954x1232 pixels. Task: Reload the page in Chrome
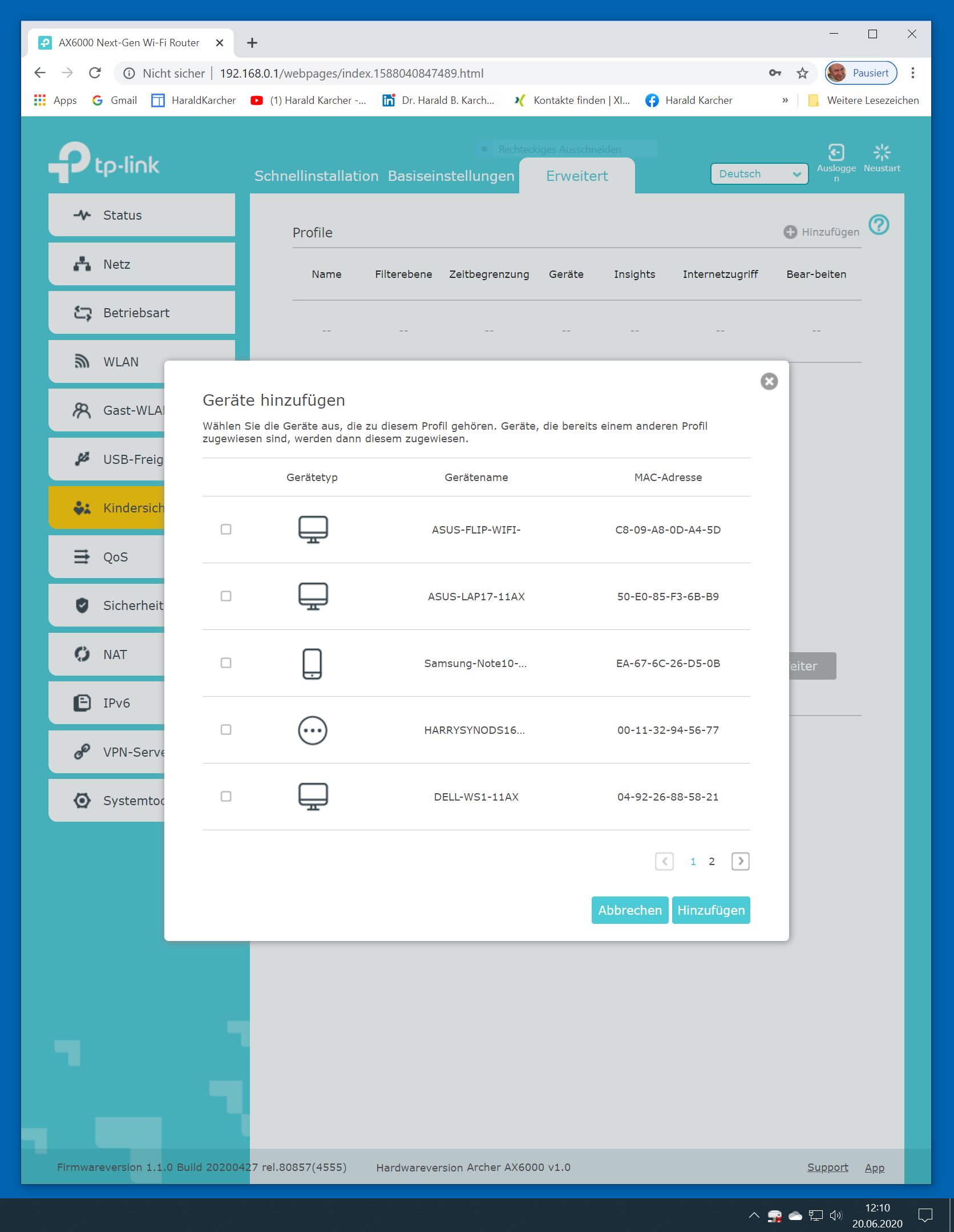(x=95, y=73)
